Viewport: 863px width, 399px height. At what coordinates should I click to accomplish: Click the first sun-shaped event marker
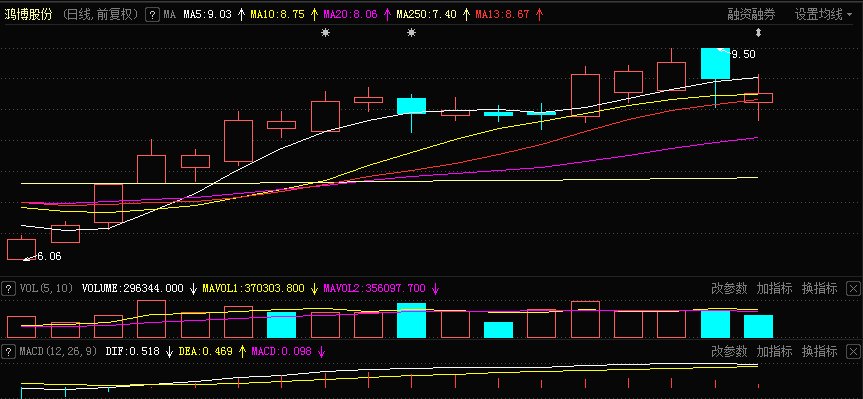coord(325,32)
